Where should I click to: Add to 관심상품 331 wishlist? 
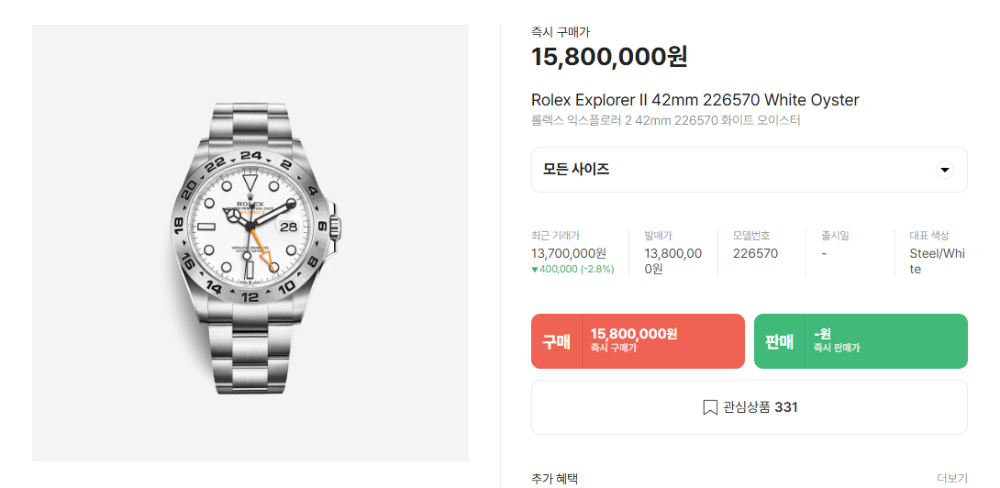(x=749, y=407)
